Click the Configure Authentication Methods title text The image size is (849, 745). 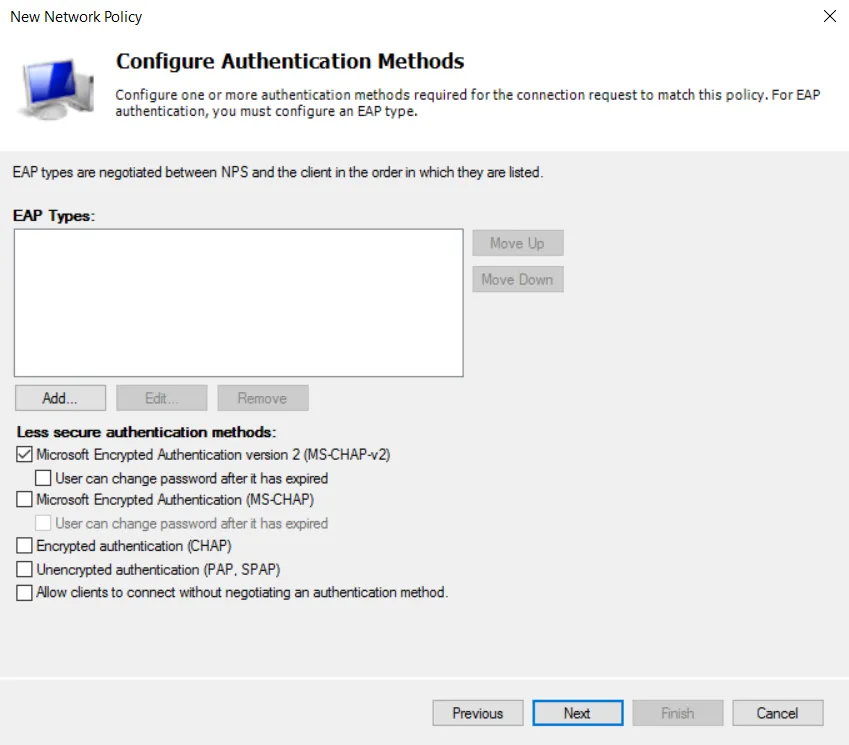pyautogui.click(x=289, y=61)
